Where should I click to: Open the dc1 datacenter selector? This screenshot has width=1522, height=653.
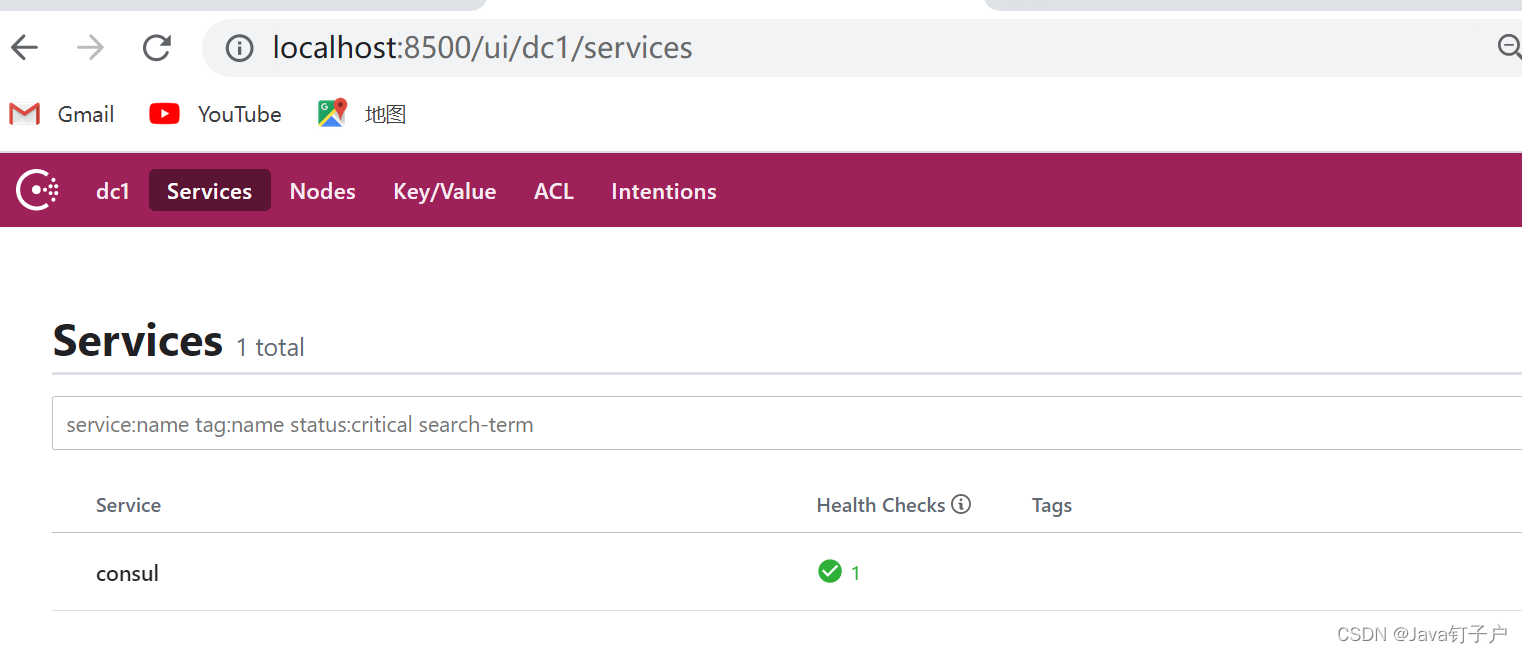[x=112, y=190]
